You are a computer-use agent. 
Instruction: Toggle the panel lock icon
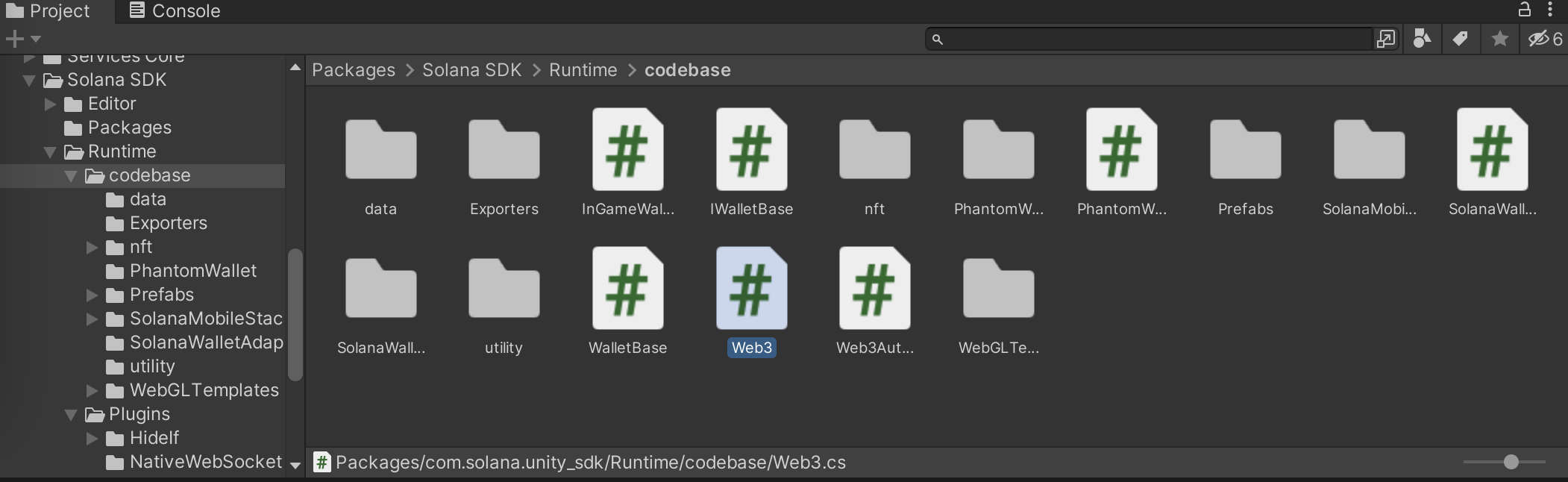pos(1524,10)
